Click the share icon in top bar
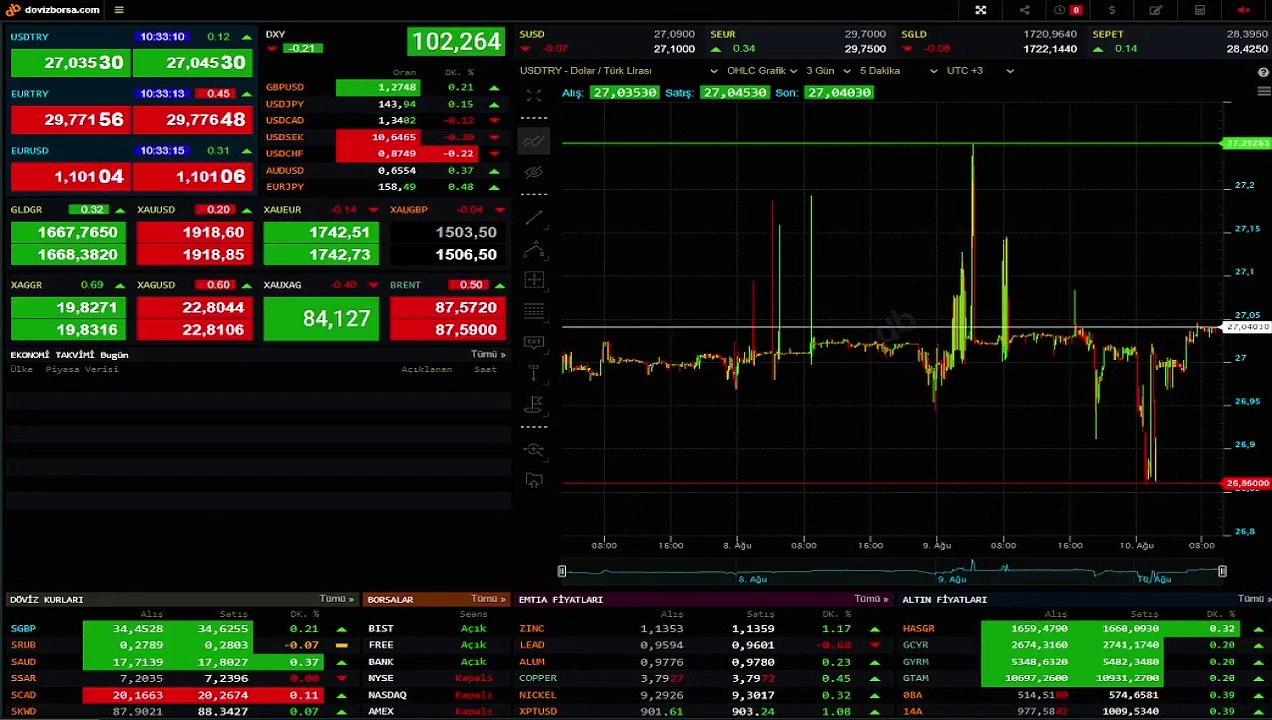 click(x=1024, y=10)
